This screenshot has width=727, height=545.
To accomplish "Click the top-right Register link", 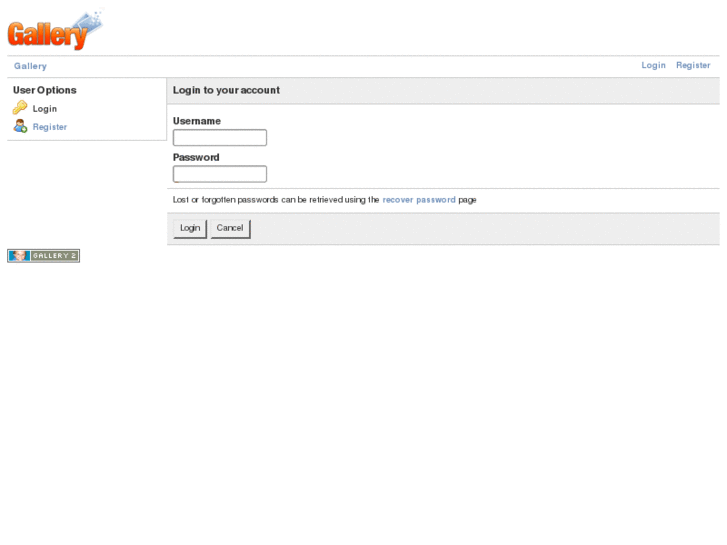I will [693, 66].
